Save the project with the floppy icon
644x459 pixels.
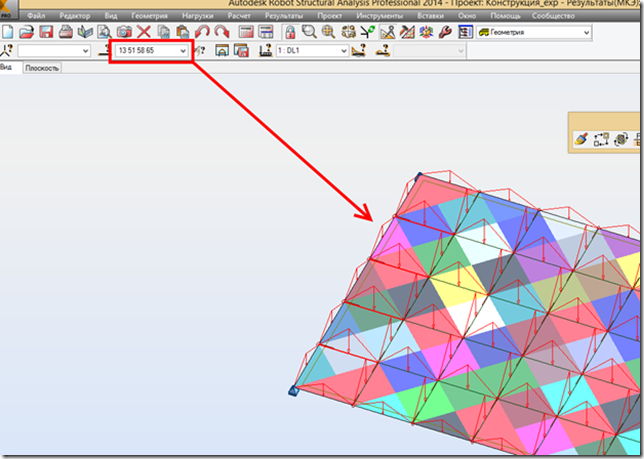pos(46,32)
